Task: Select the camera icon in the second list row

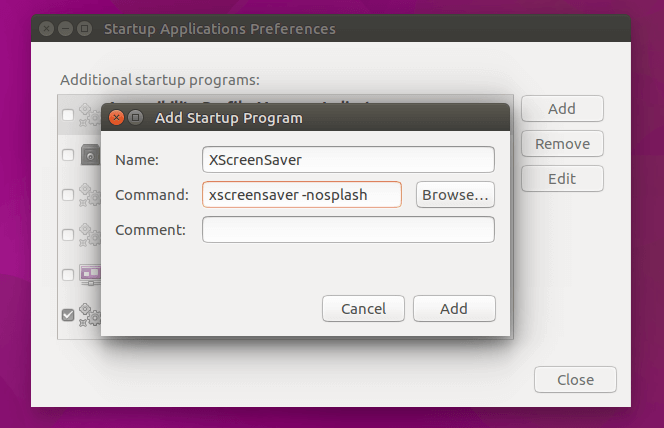Action: pyautogui.click(x=89, y=155)
